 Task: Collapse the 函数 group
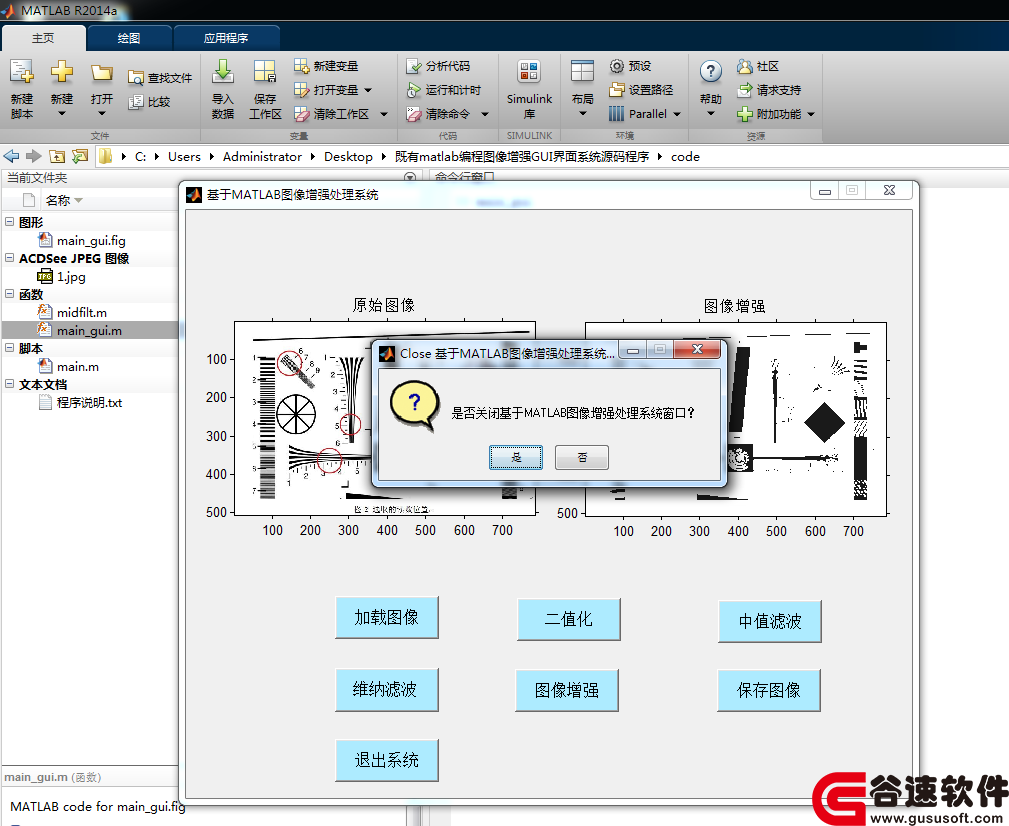10,294
